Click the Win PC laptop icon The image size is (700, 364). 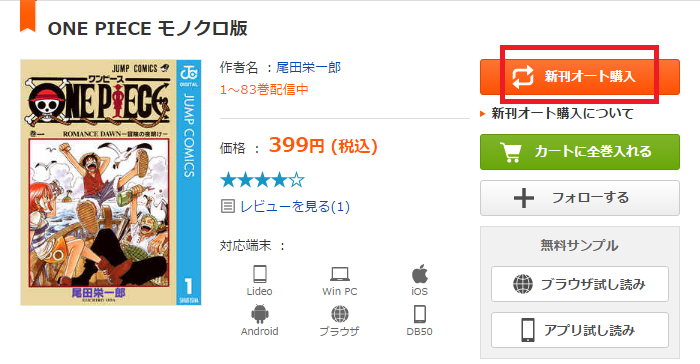[340, 274]
